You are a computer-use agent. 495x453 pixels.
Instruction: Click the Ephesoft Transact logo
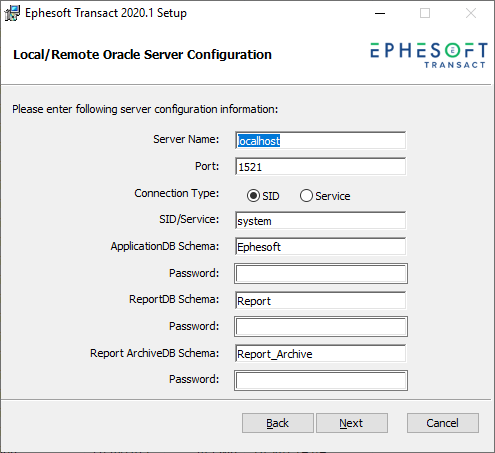[x=429, y=55]
